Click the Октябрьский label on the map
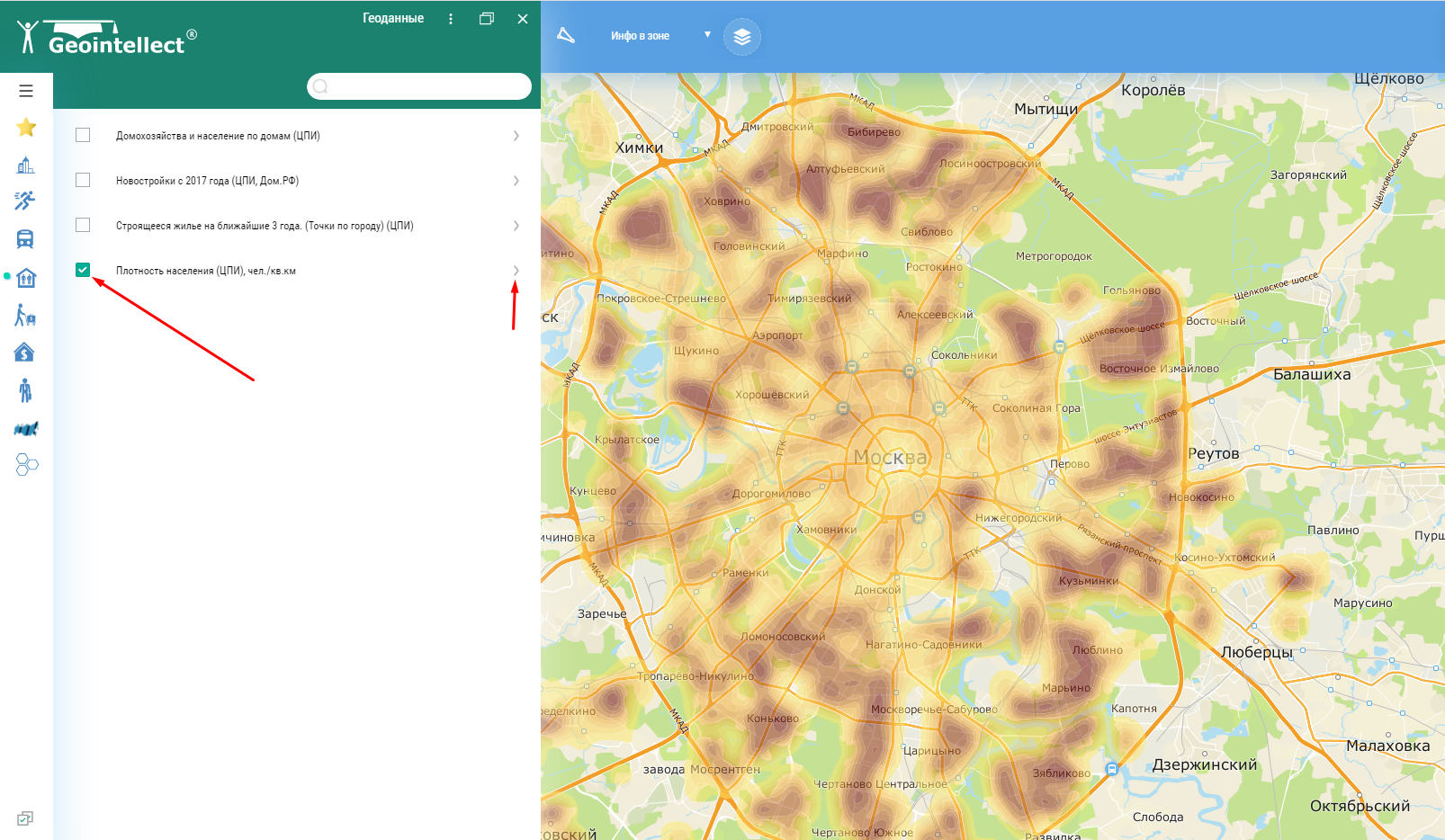 (x=1360, y=806)
